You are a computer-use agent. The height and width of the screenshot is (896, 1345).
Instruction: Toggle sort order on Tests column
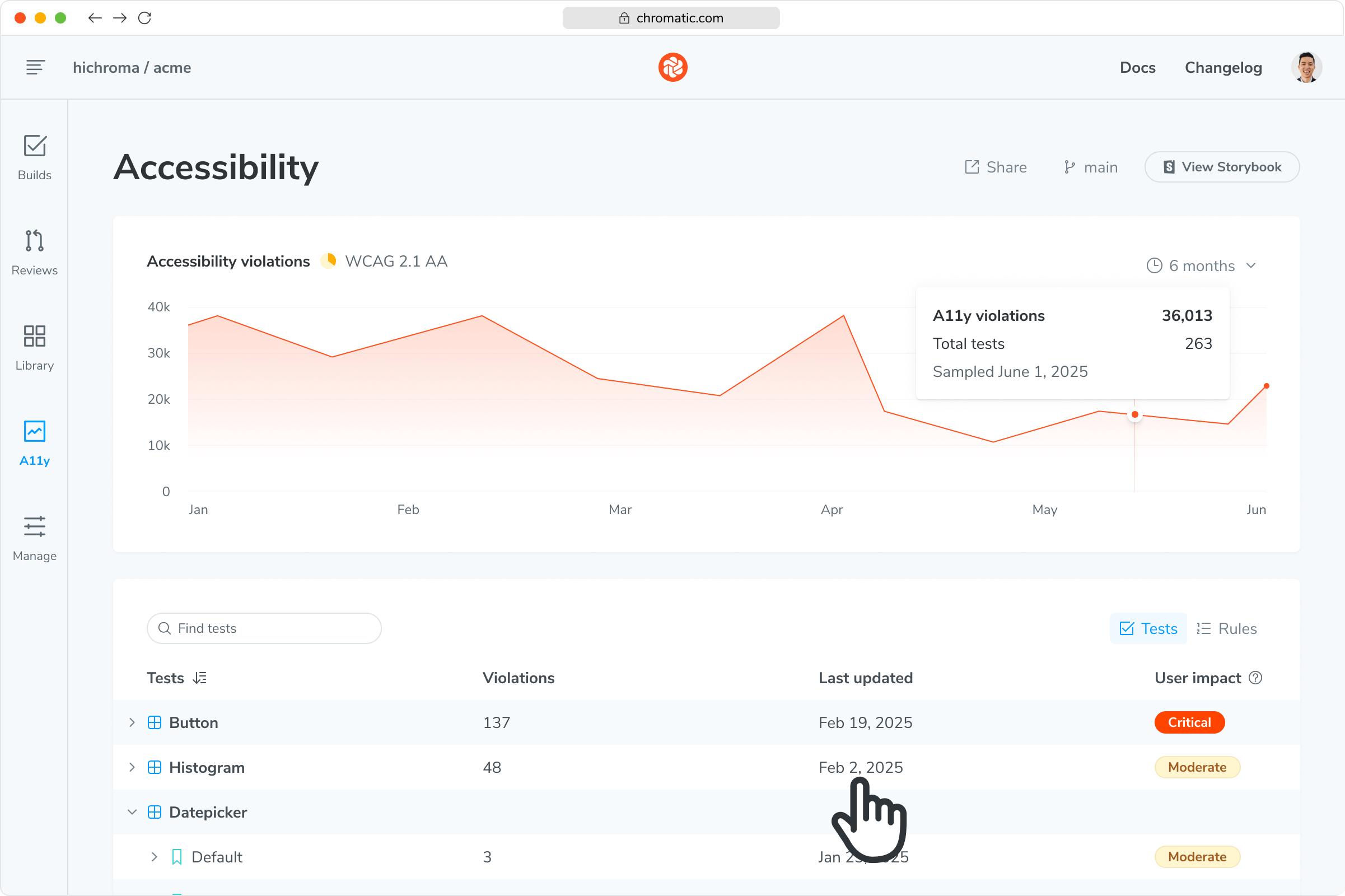pos(200,678)
